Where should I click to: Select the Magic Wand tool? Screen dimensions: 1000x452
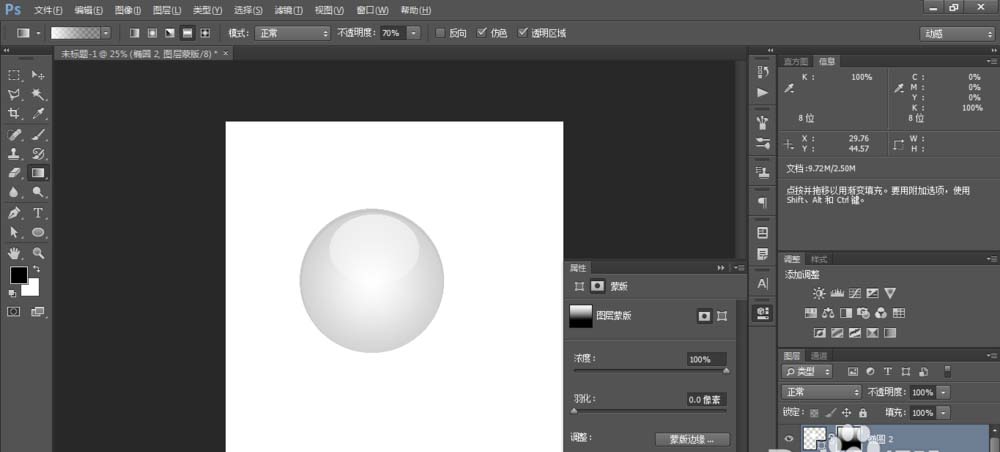pos(38,94)
